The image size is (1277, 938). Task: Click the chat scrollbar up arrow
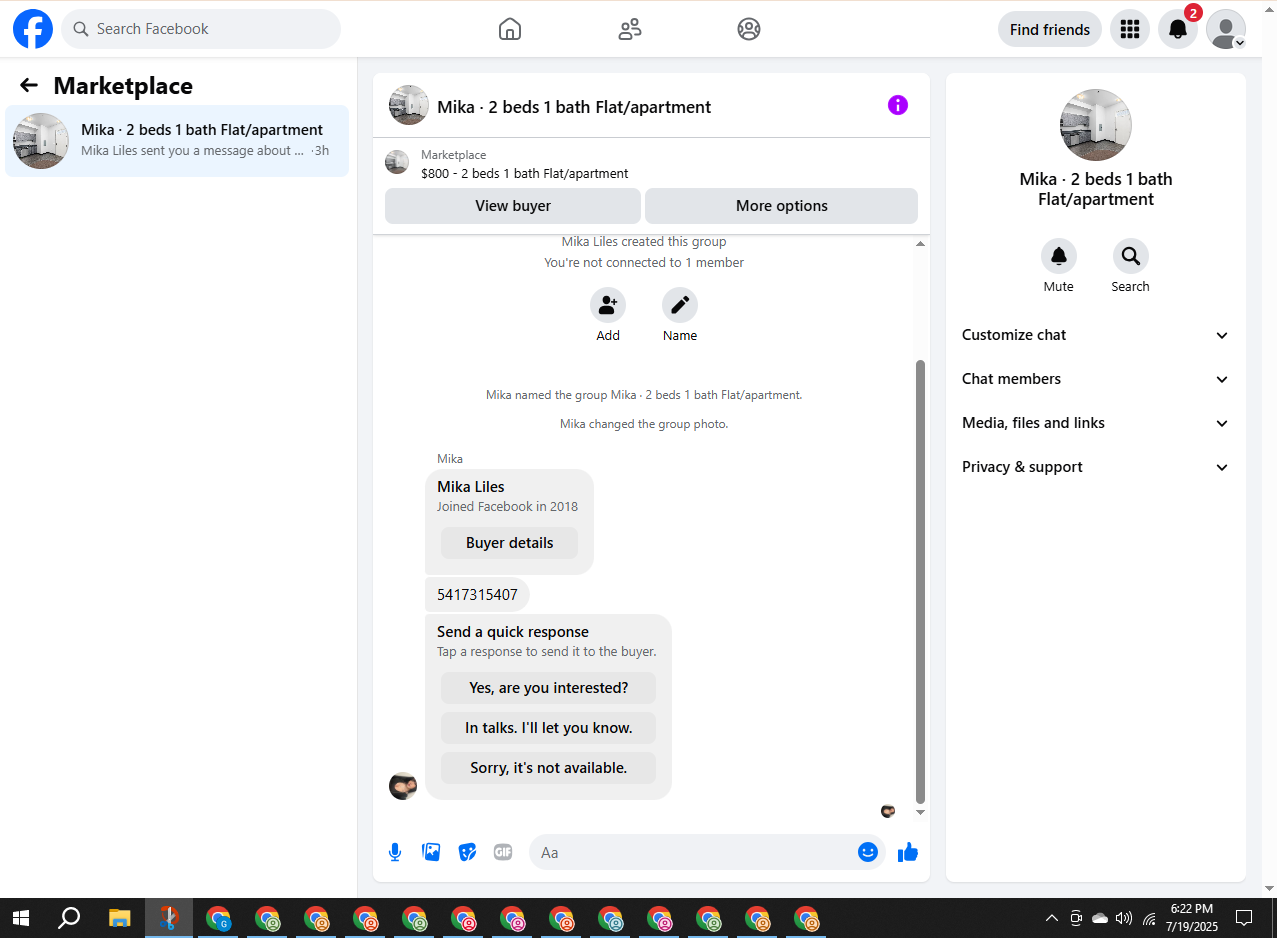tap(921, 243)
